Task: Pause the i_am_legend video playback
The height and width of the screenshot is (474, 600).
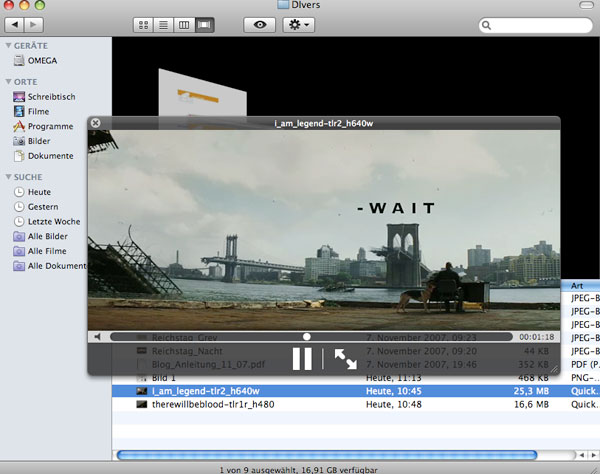Action: click(x=302, y=359)
